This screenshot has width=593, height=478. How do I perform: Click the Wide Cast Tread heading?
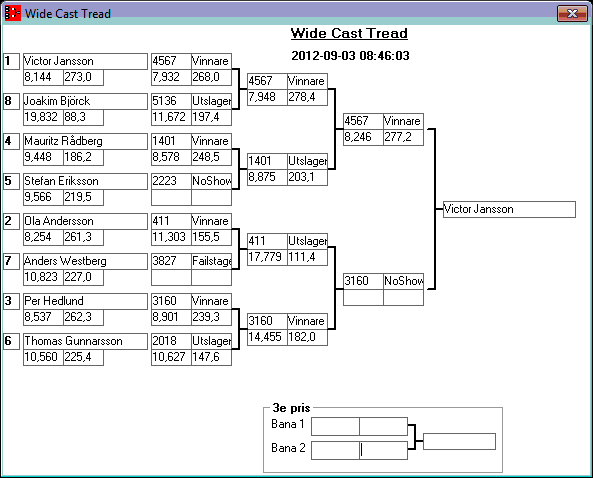point(349,33)
